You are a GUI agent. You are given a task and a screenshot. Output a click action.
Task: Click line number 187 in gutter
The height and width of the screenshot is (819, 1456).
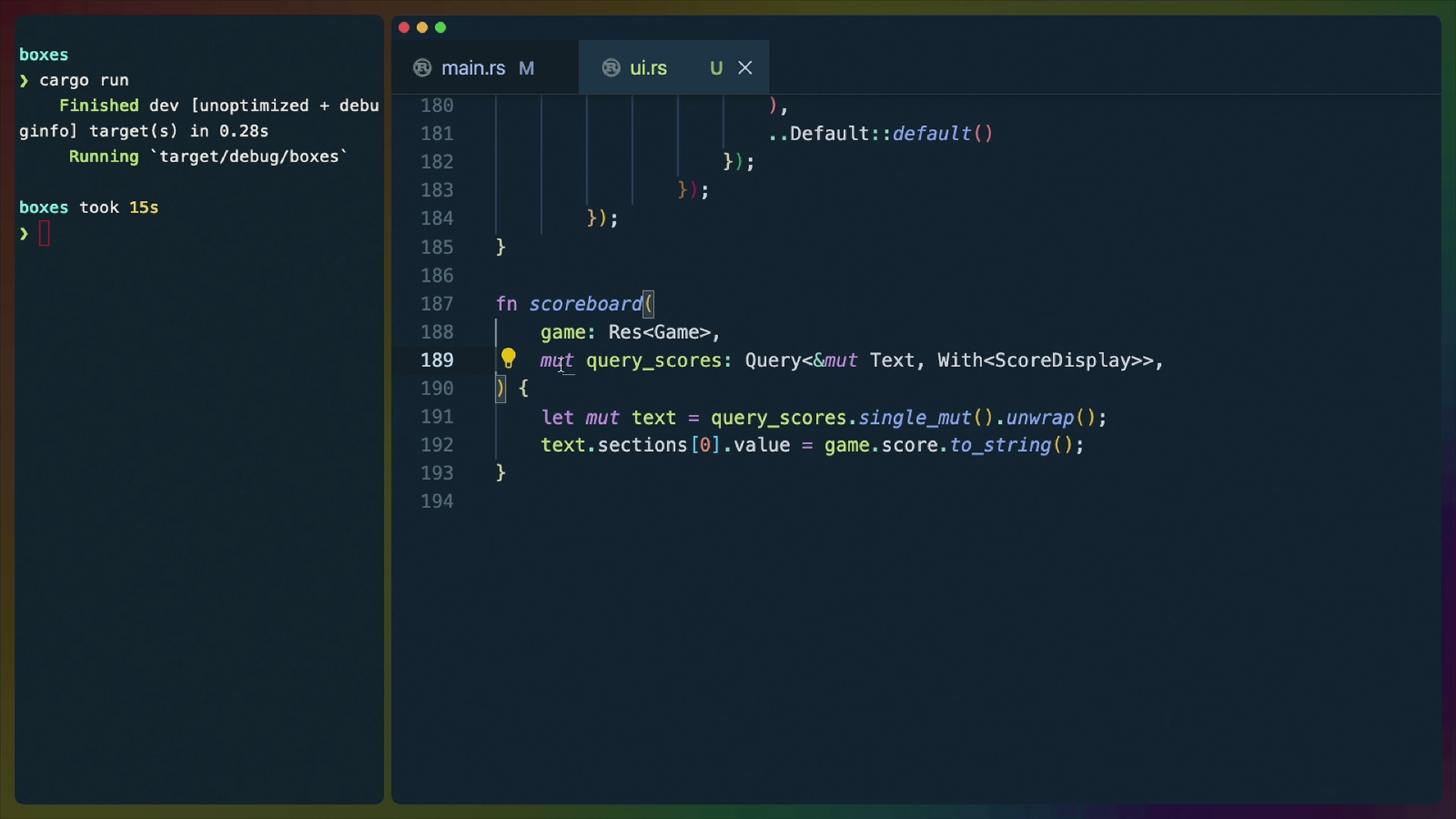pyautogui.click(x=437, y=304)
